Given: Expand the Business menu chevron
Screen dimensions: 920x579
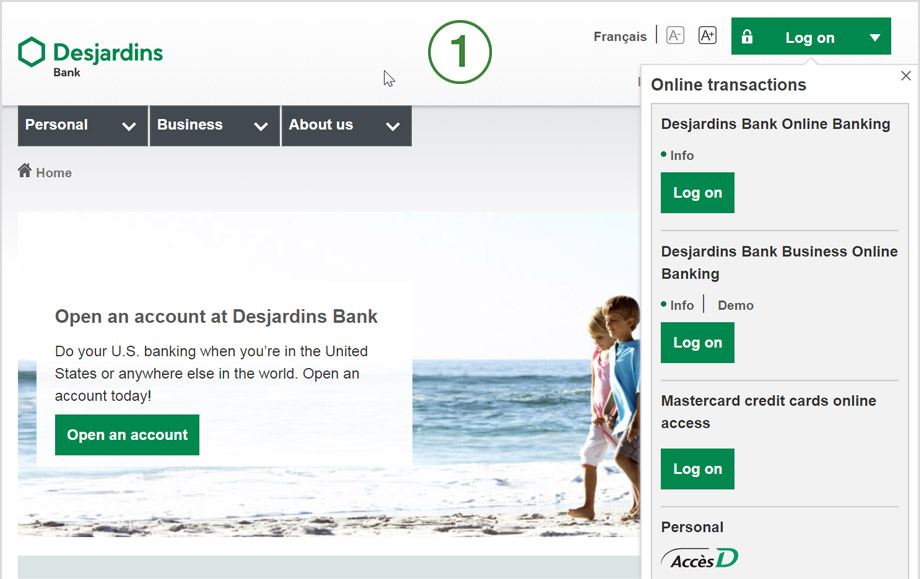Looking at the screenshot, I should click(x=261, y=126).
